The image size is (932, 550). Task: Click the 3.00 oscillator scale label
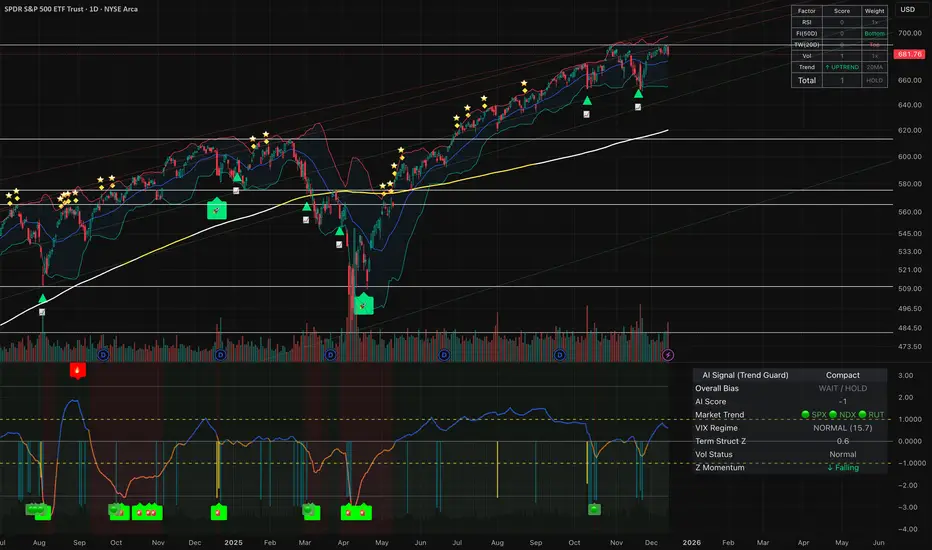click(906, 376)
